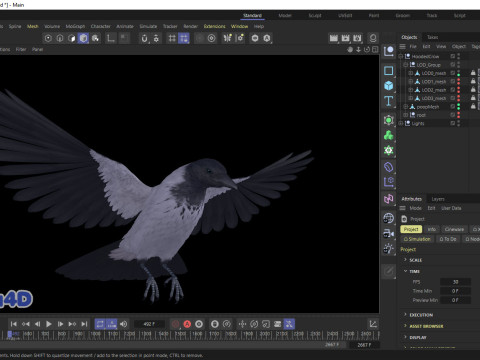Switch to the Layers tab in Attributes
Image resolution: width=480 pixels, height=360 pixels.
[x=438, y=199]
